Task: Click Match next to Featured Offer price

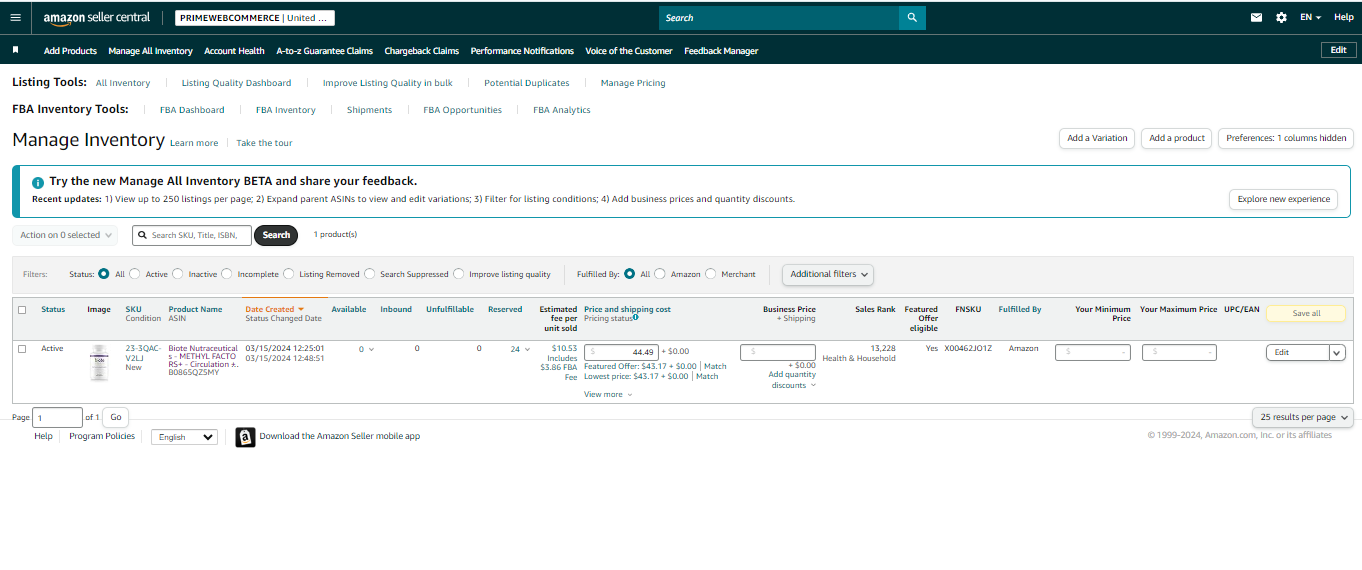Action: [716, 366]
